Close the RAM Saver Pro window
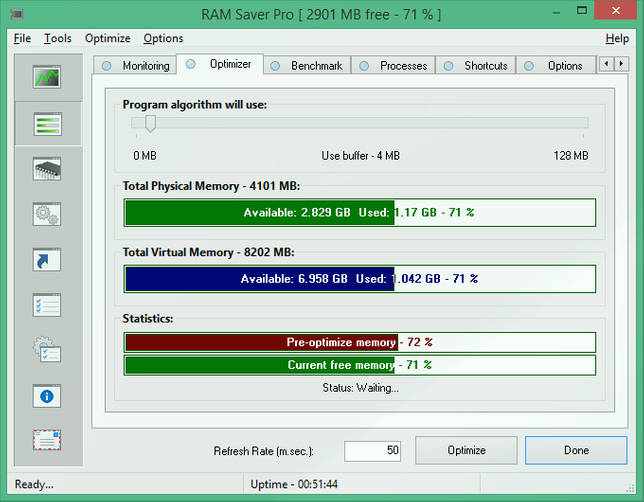 click(615, 10)
